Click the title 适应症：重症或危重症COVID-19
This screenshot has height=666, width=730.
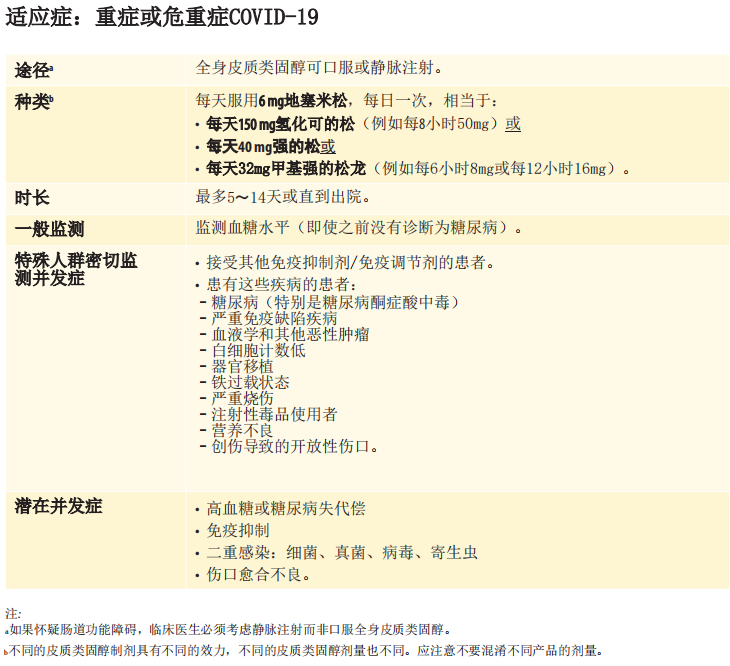click(163, 19)
